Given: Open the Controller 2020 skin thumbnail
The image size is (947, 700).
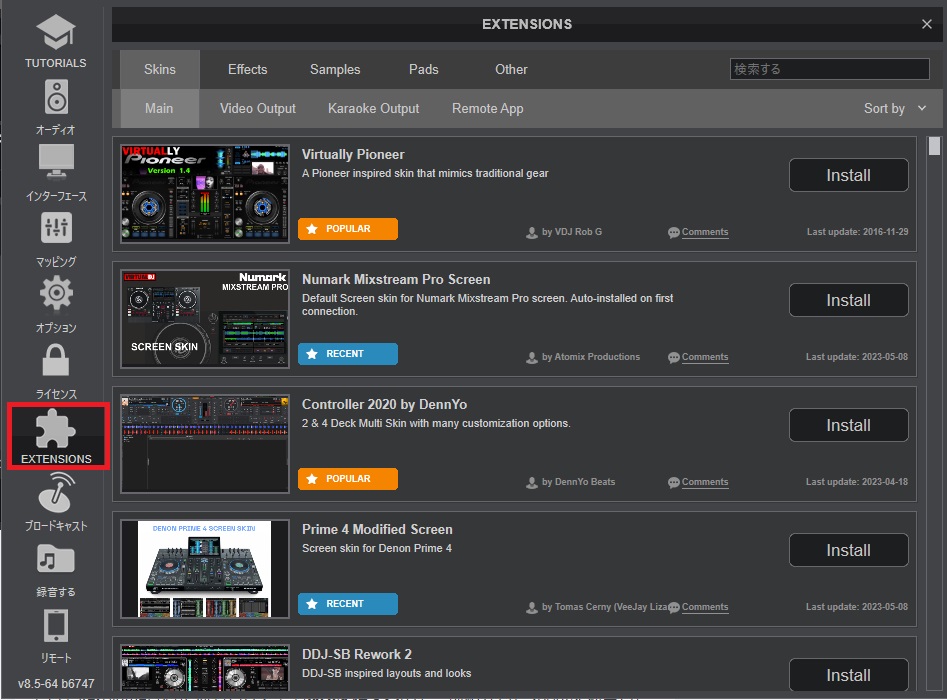Looking at the screenshot, I should coord(205,444).
